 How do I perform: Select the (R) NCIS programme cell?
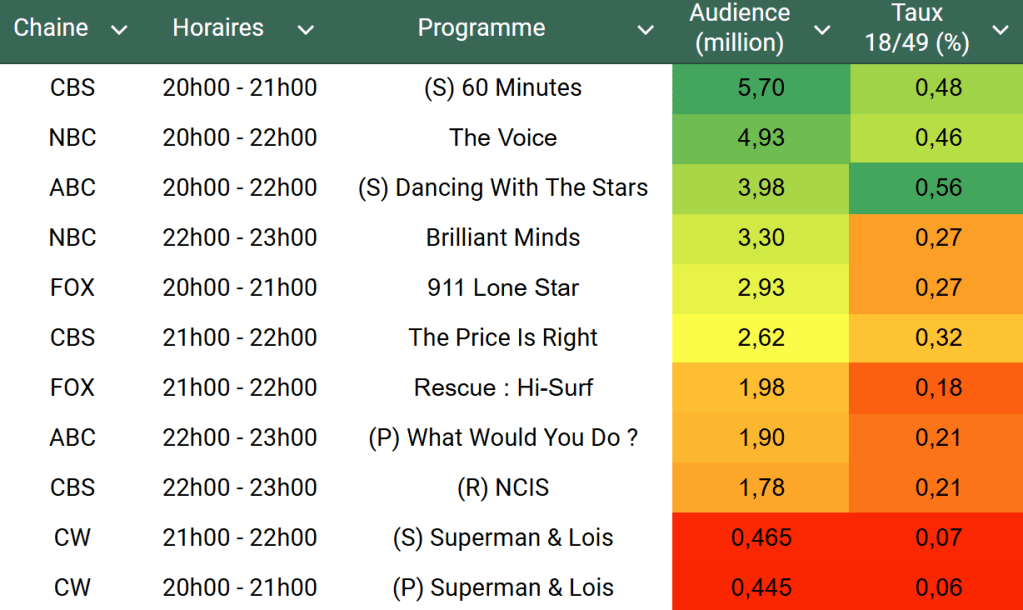503,488
